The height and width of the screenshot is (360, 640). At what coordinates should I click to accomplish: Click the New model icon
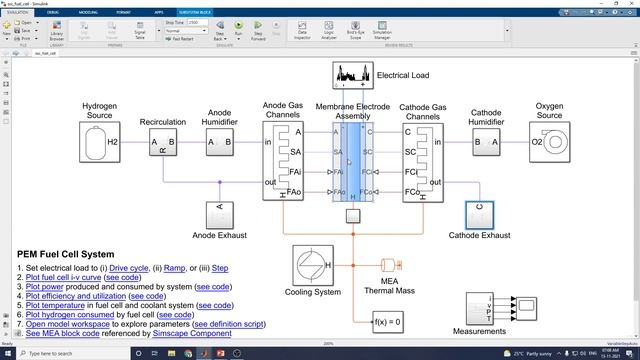(x=7, y=26)
